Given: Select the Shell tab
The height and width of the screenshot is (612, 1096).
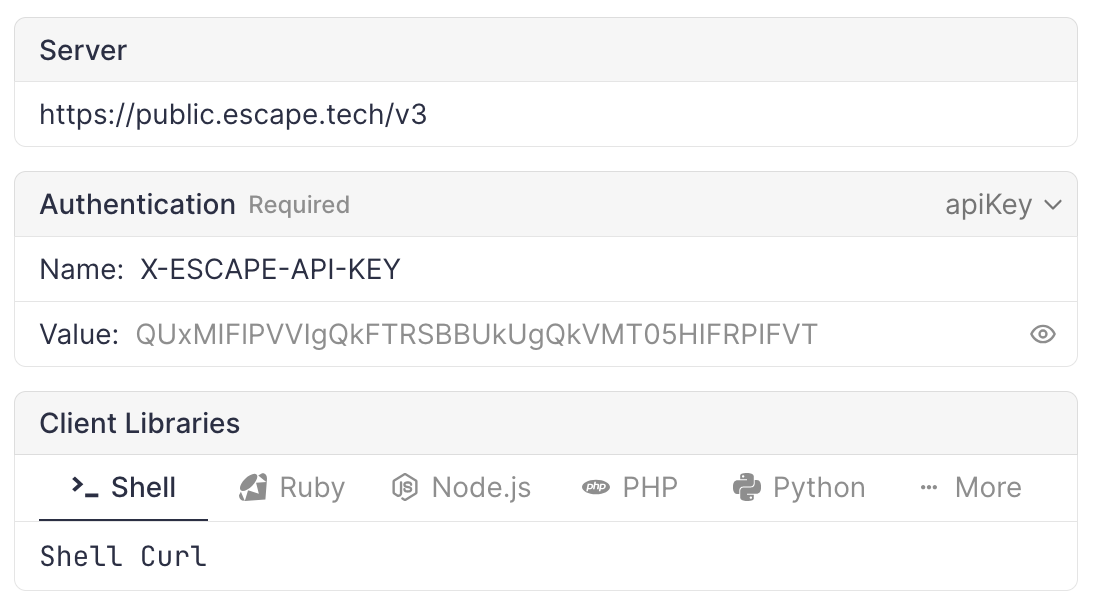Looking at the screenshot, I should tap(122, 487).
